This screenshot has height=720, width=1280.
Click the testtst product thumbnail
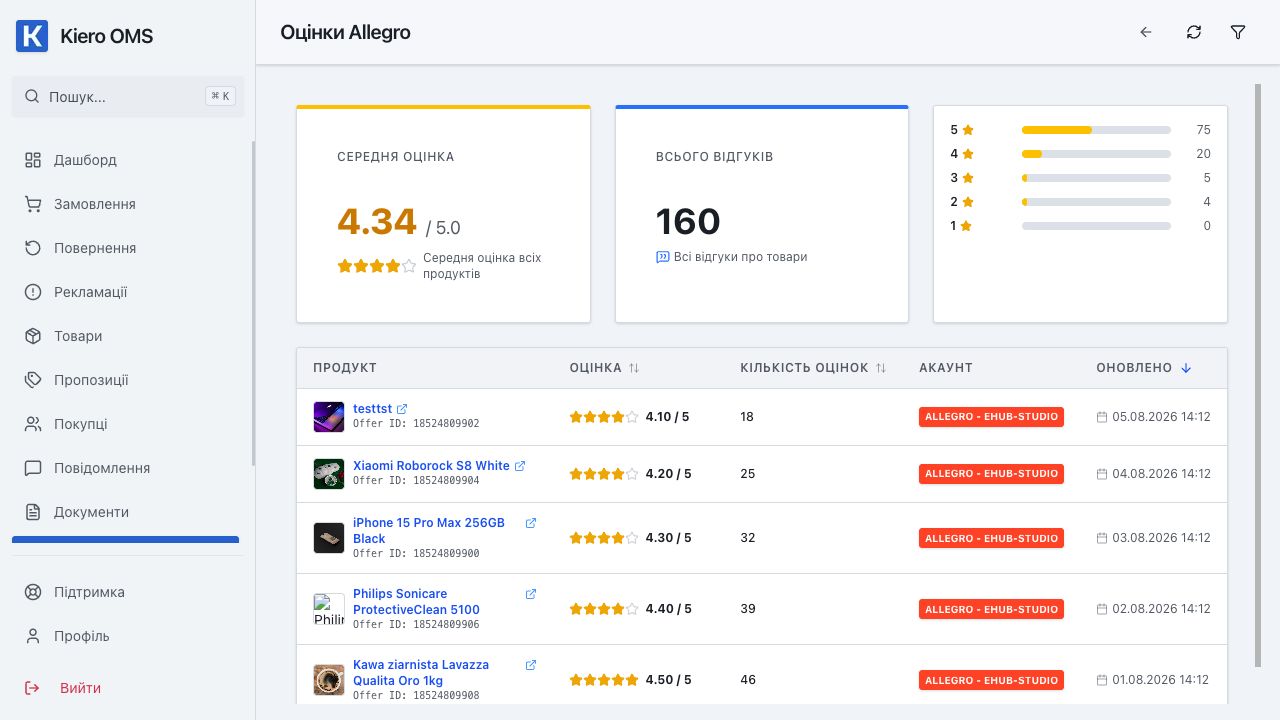coord(329,417)
